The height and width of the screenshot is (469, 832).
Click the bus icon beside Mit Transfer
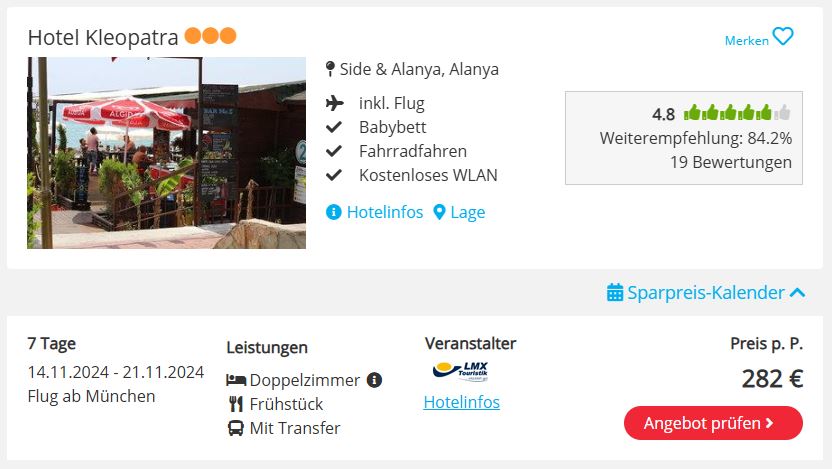236,428
